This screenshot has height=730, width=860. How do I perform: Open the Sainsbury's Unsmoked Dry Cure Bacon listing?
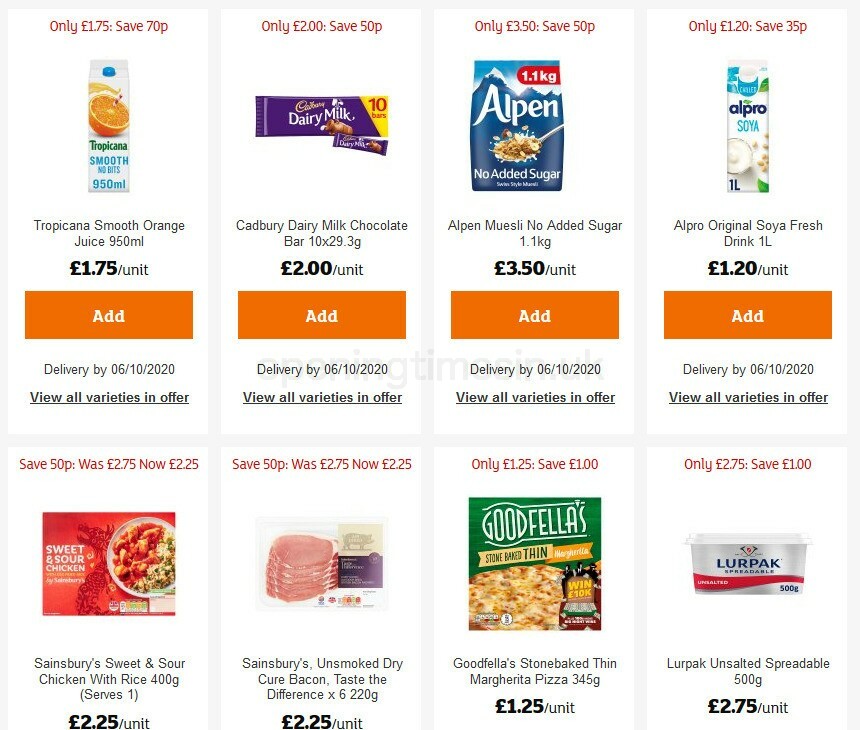(x=321, y=678)
